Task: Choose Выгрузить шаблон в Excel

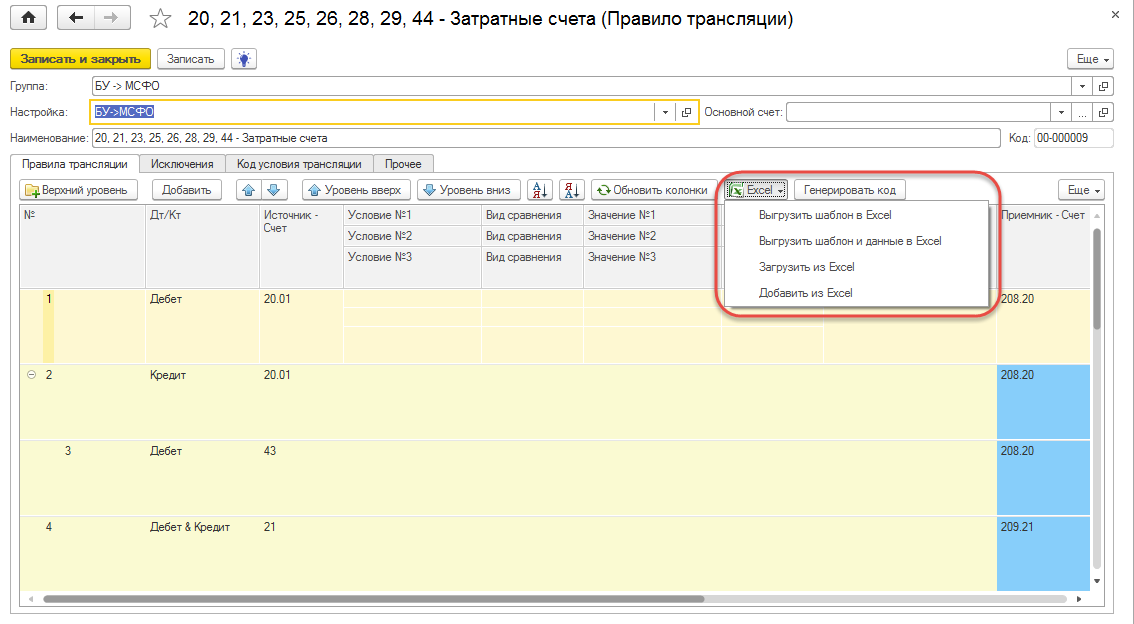Action: tap(824, 215)
